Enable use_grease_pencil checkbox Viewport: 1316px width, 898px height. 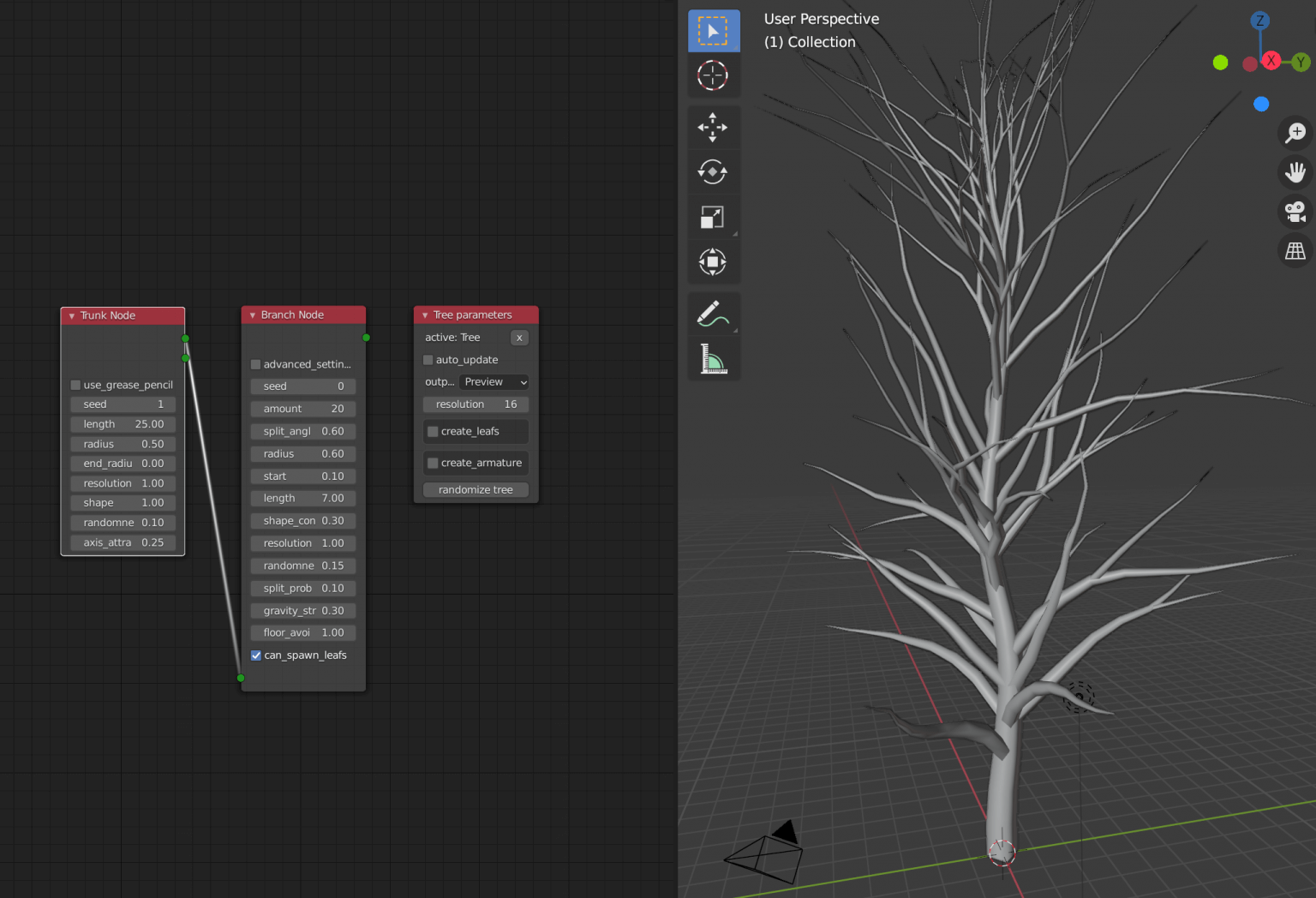(x=76, y=386)
